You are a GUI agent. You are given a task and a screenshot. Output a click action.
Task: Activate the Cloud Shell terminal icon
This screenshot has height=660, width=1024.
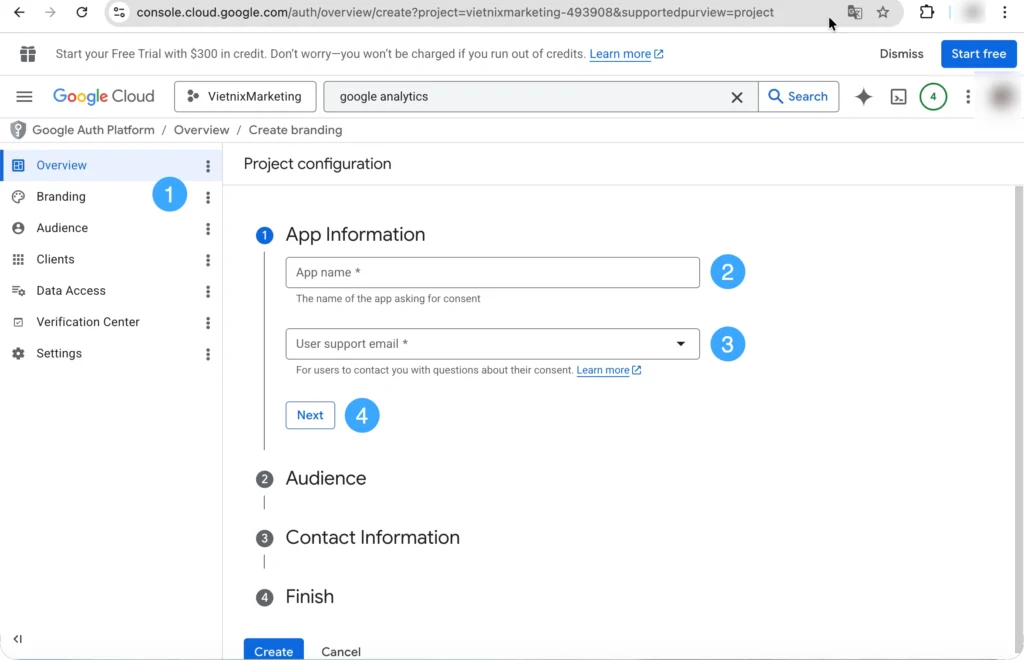tap(899, 97)
